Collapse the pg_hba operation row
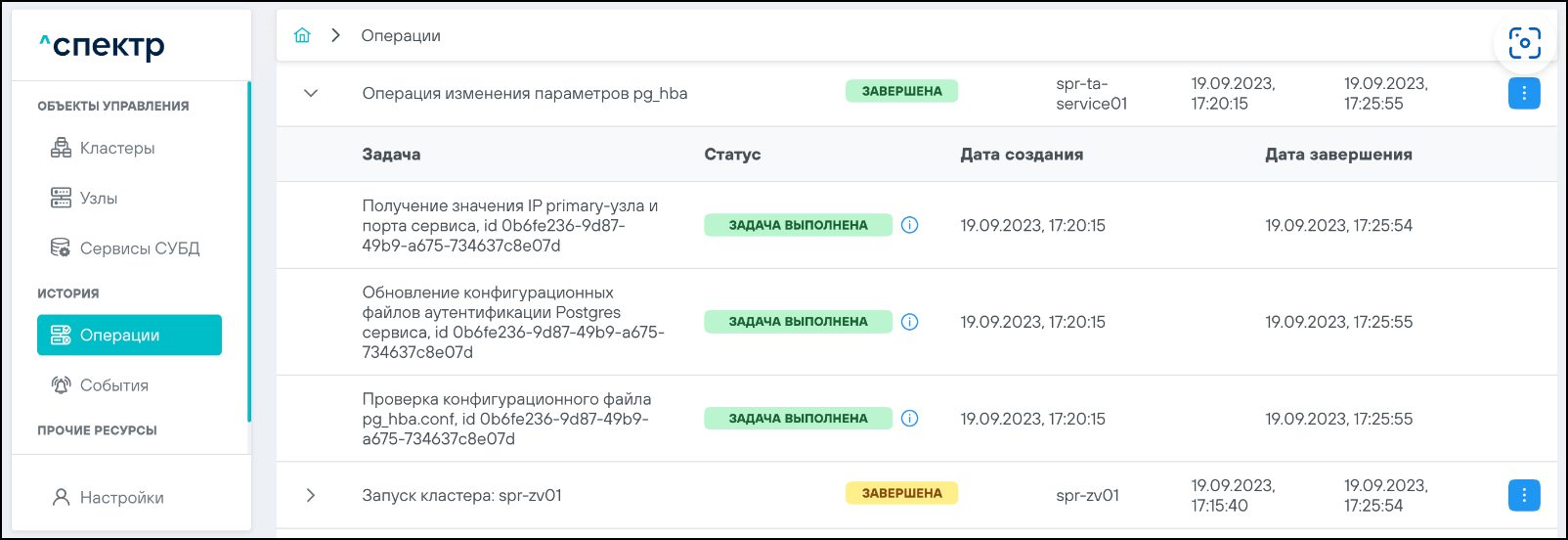The image size is (1568, 540). pos(311,93)
